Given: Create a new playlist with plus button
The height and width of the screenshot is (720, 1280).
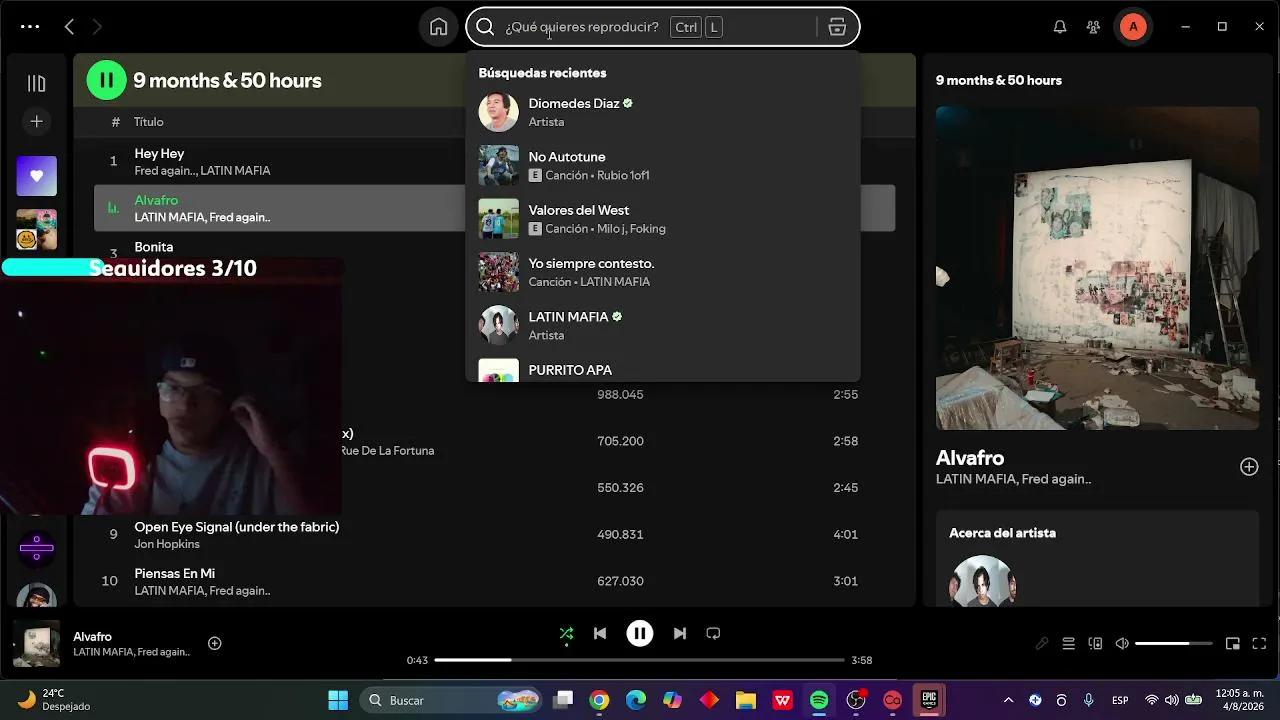Looking at the screenshot, I should [x=36, y=121].
